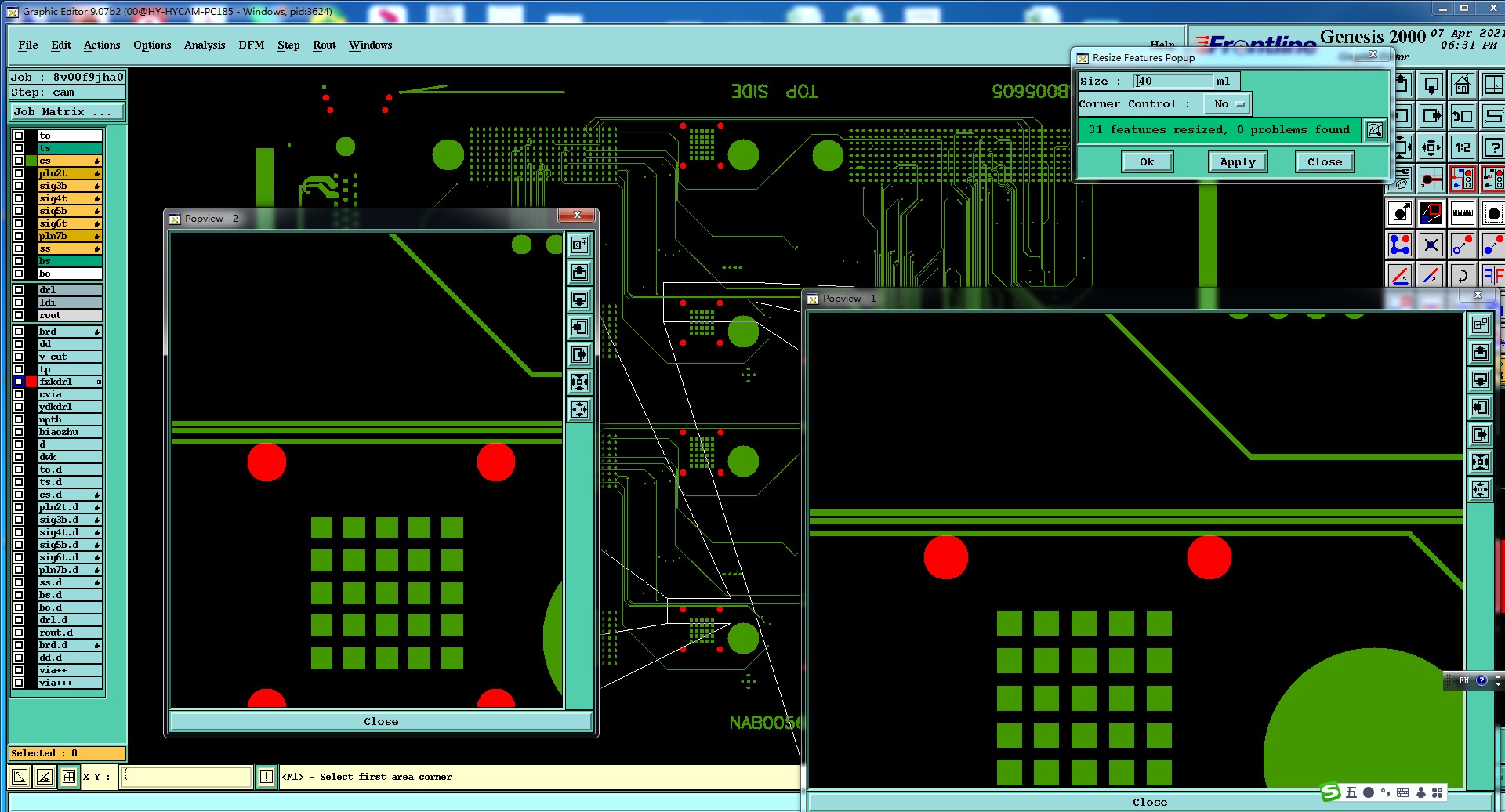Viewport: 1505px width, 812px height.
Task: Click the X Y coordinate input field
Action: coord(187,777)
